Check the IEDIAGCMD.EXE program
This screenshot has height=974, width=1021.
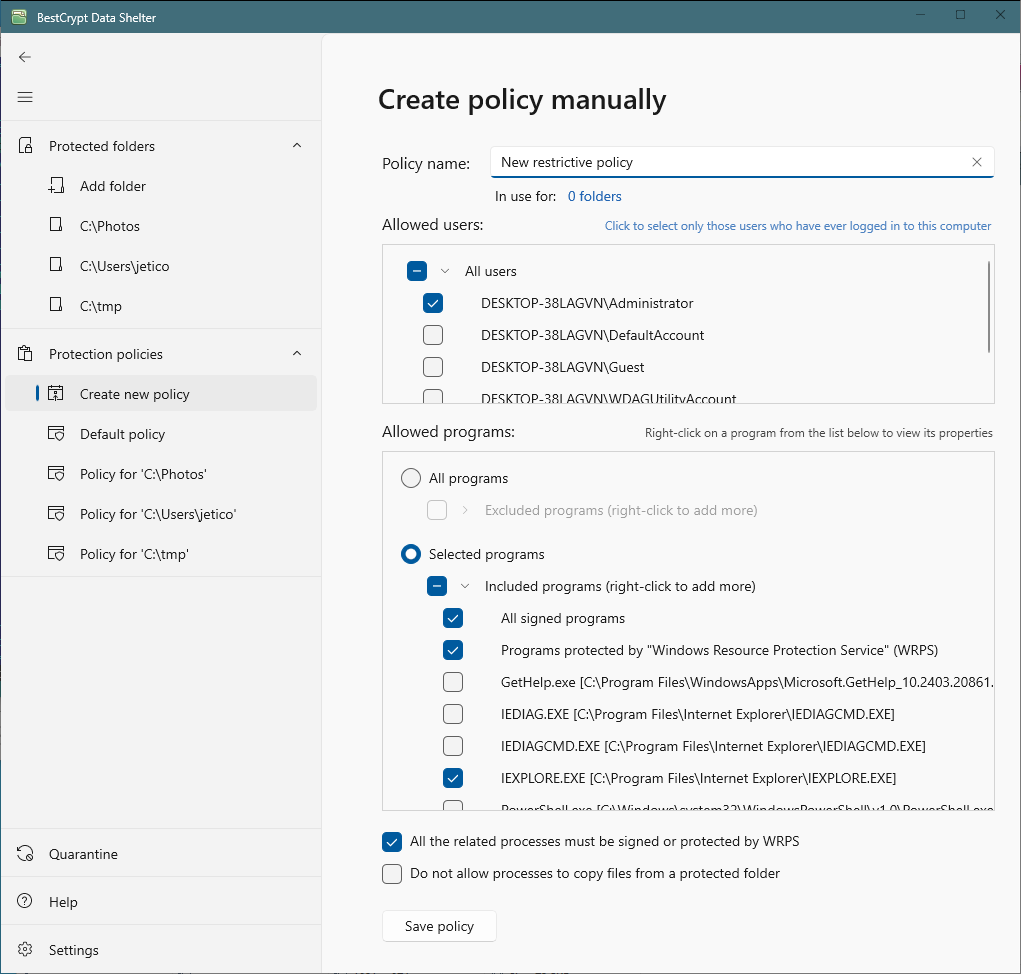(453, 745)
